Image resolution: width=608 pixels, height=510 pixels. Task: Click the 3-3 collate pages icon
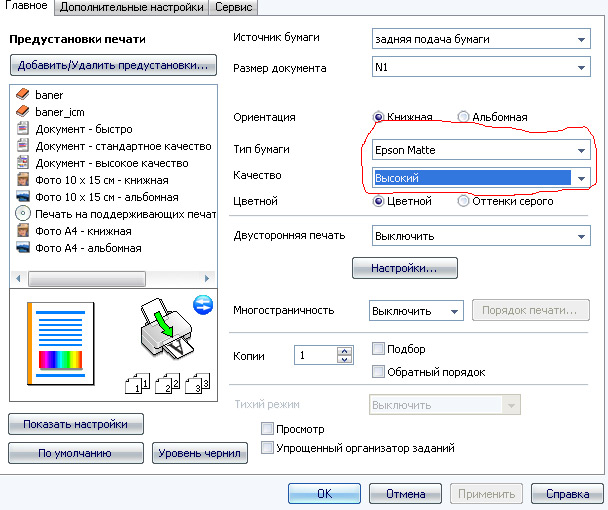[198, 383]
